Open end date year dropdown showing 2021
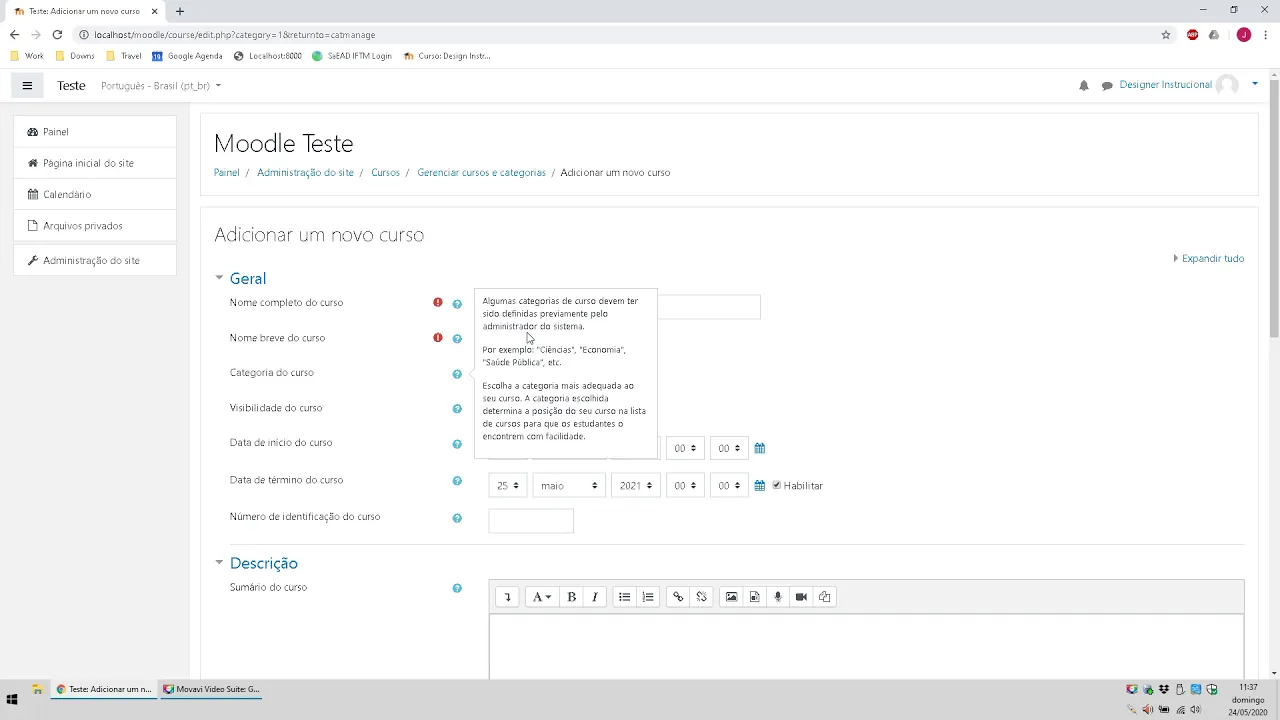Viewport: 1280px width, 720px height. [636, 485]
